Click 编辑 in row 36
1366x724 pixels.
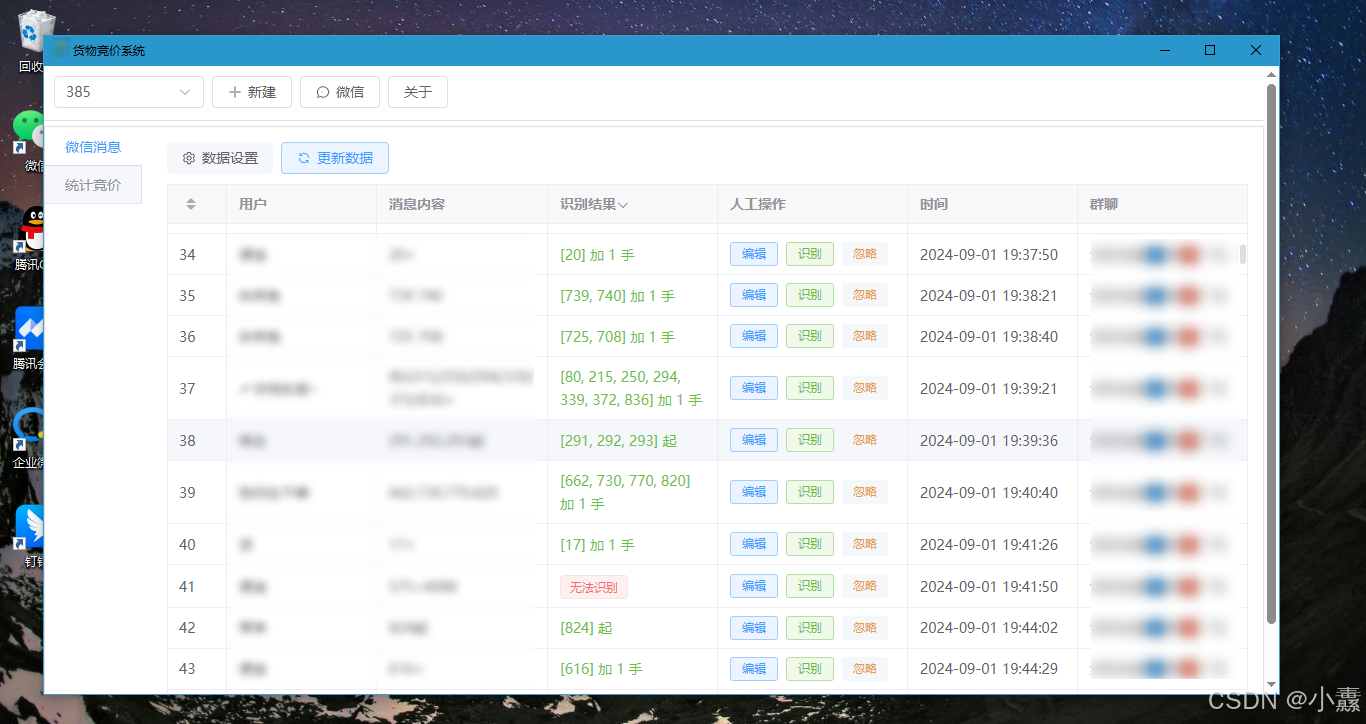(754, 336)
